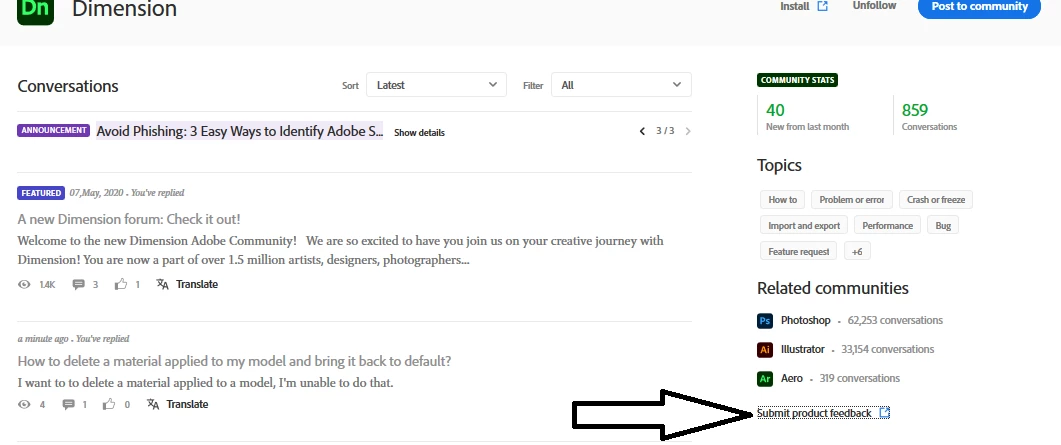Open the Aero community link

792,379
